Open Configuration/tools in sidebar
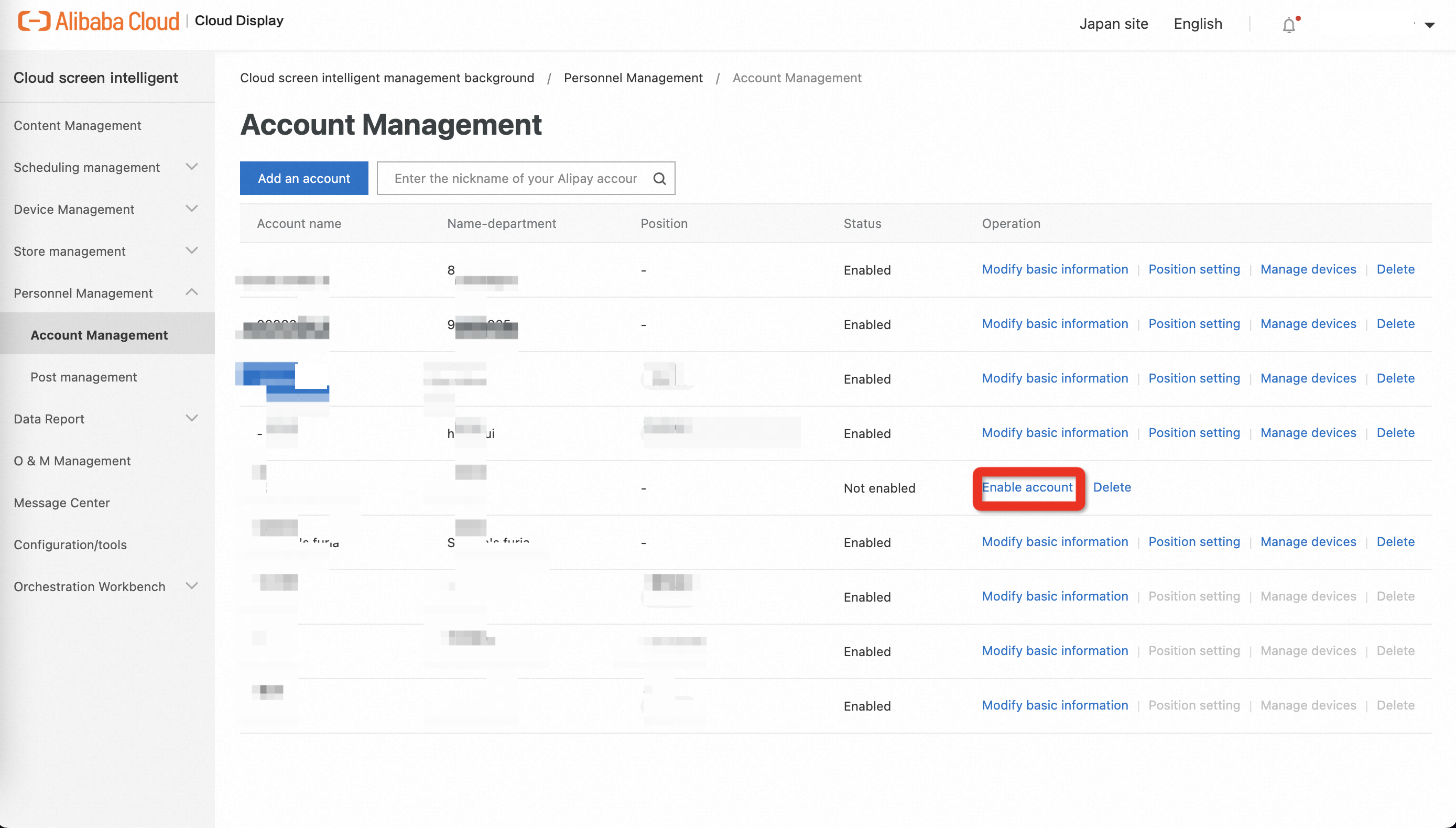1456x828 pixels. point(70,545)
